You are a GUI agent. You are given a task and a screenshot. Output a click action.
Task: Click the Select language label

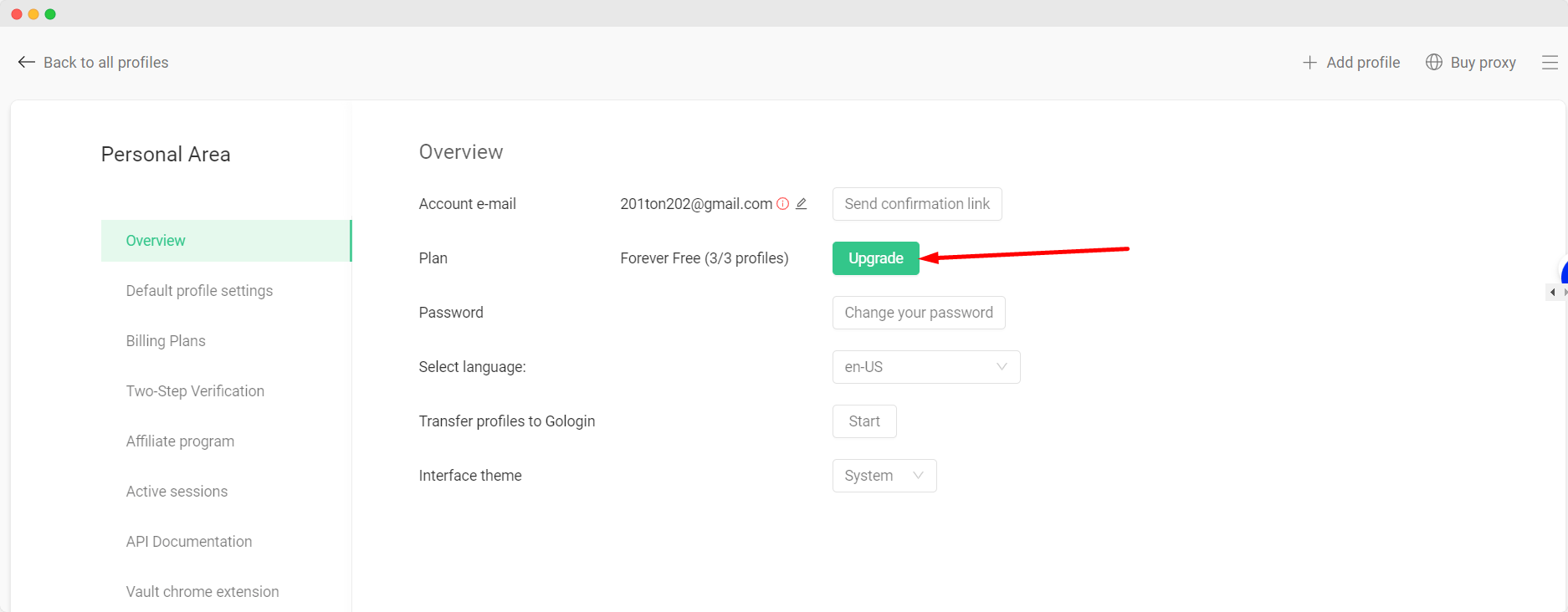click(x=473, y=367)
